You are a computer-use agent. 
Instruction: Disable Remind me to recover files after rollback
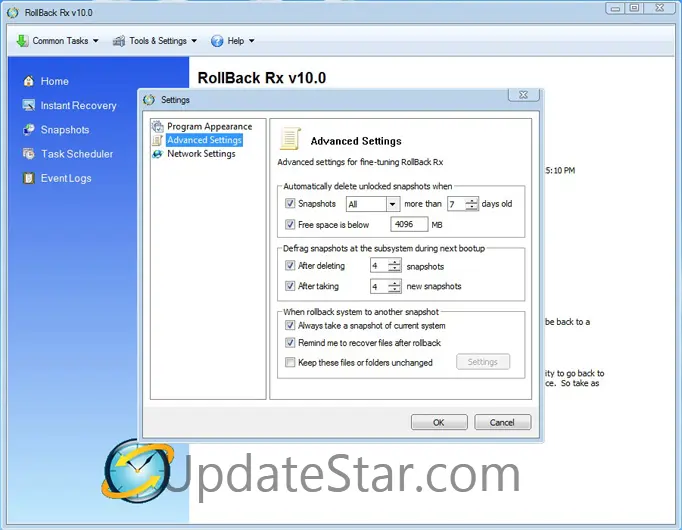(x=290, y=343)
